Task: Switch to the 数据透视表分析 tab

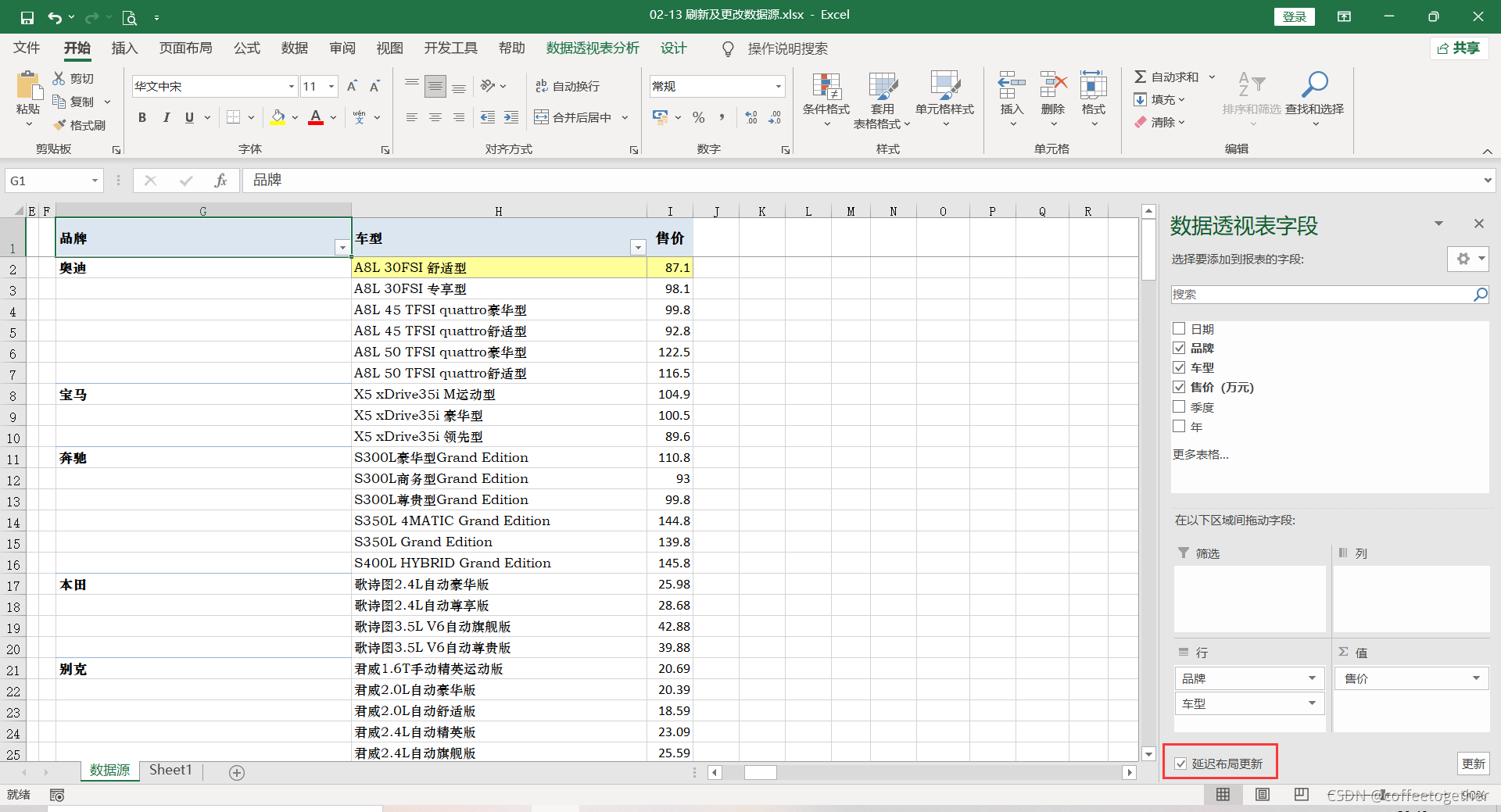Action: coord(593,48)
